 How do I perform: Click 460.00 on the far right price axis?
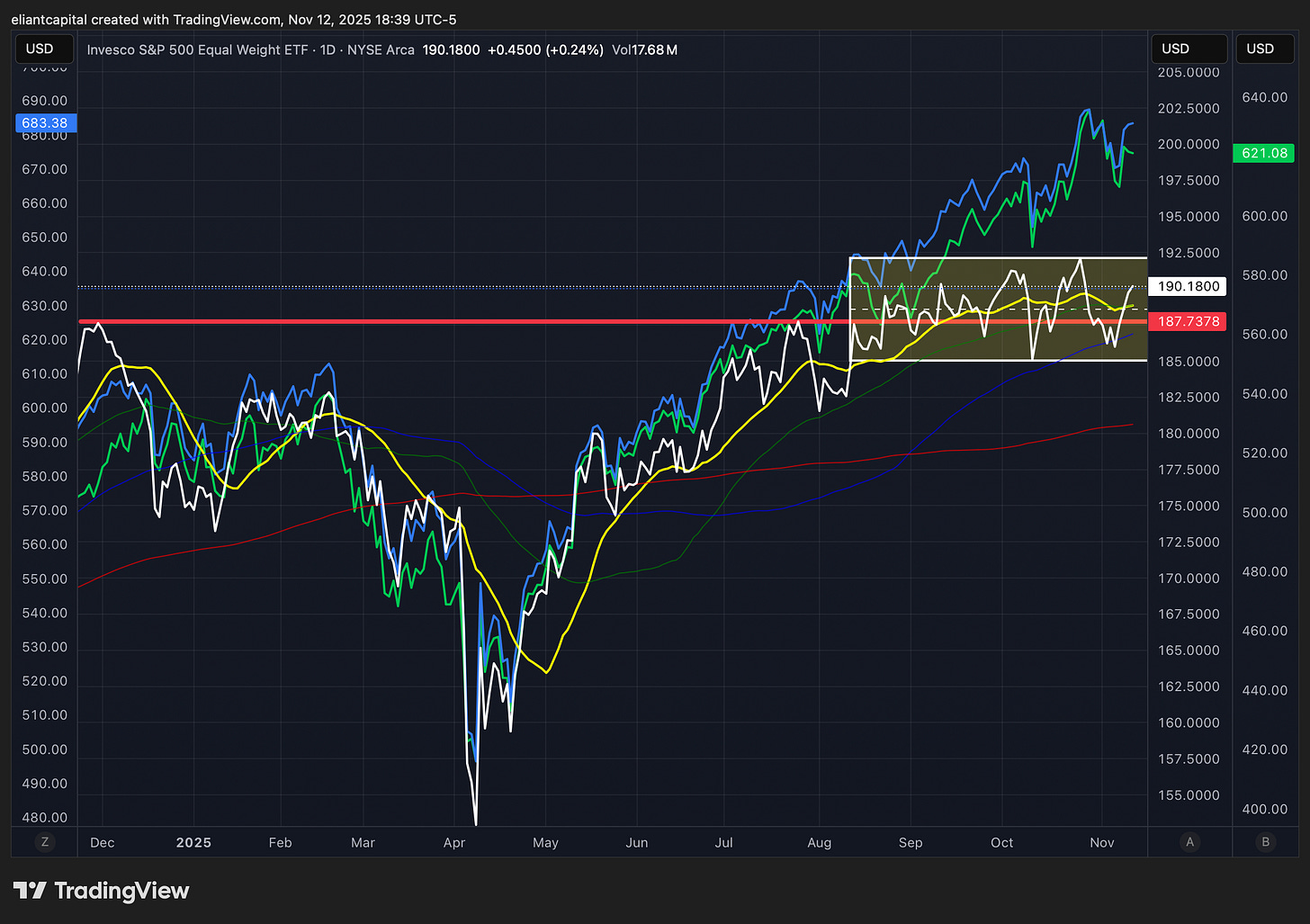click(x=1265, y=631)
